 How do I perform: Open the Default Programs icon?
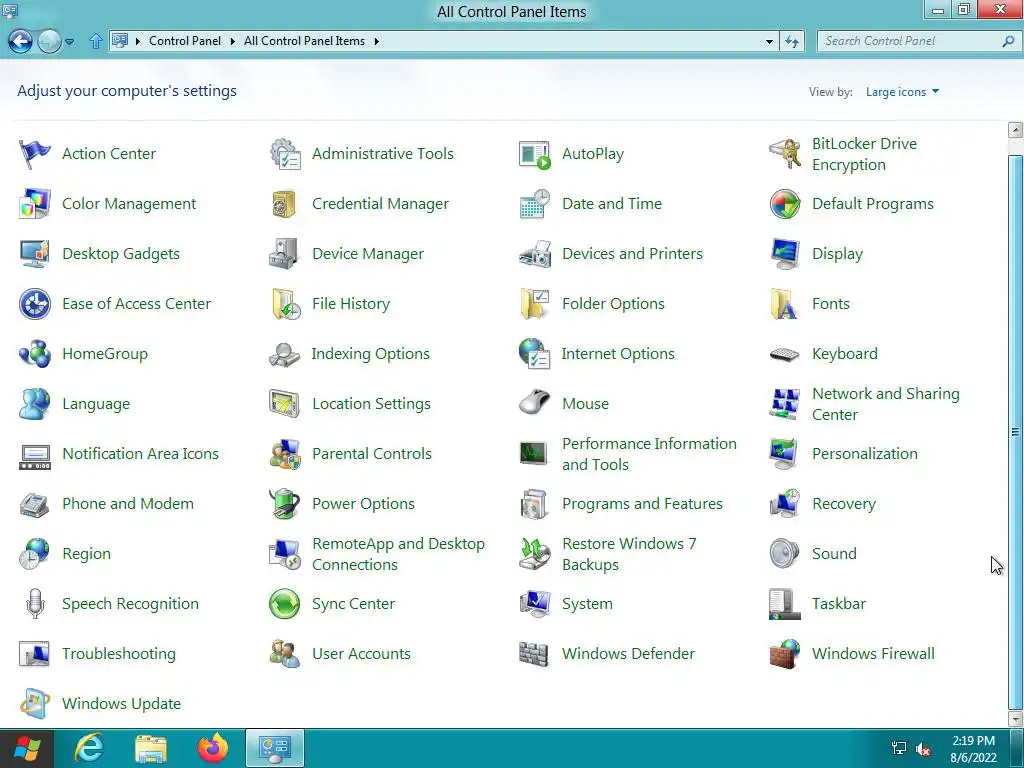784,204
